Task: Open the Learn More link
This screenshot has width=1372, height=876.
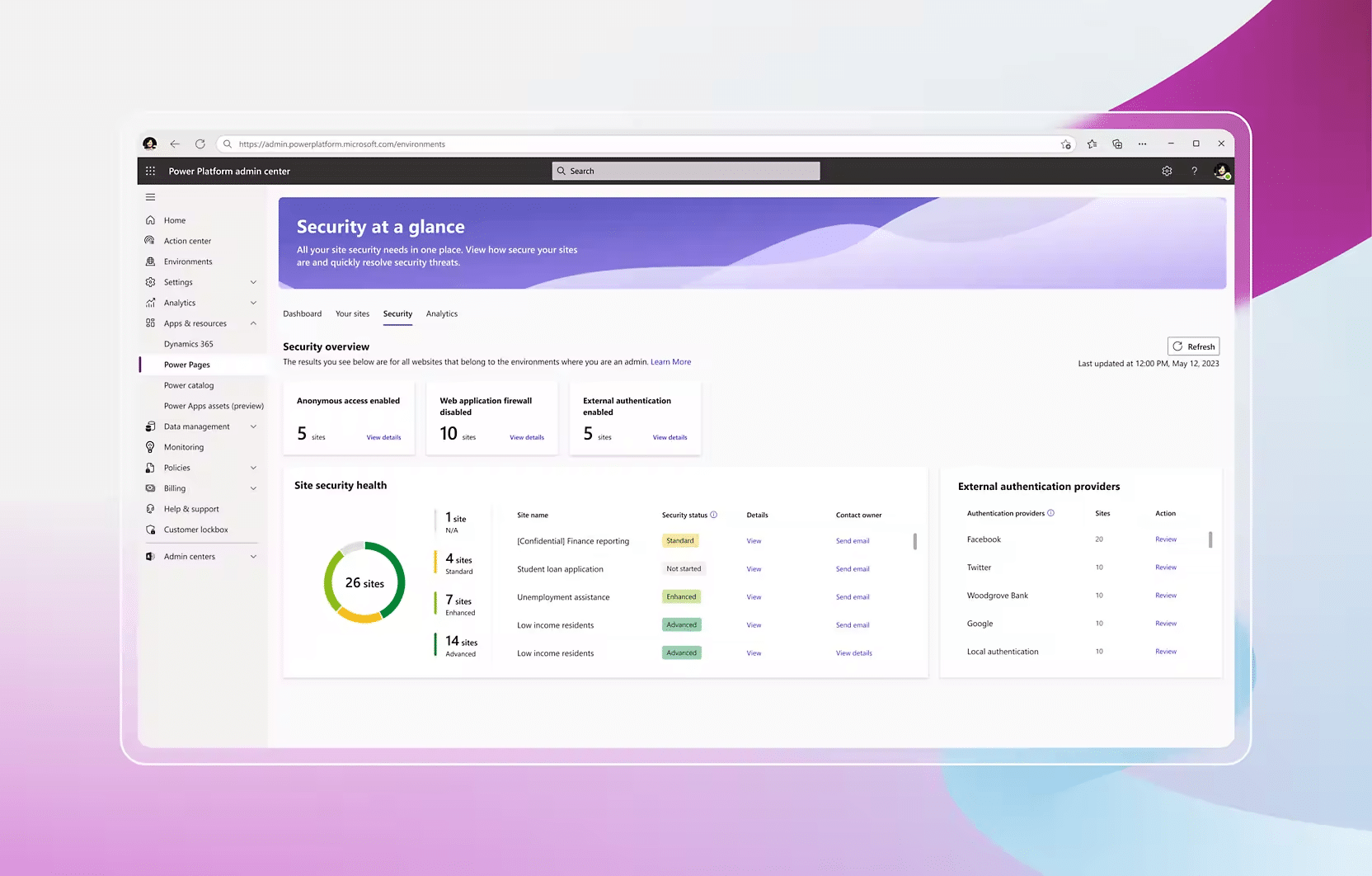Action: pos(670,361)
